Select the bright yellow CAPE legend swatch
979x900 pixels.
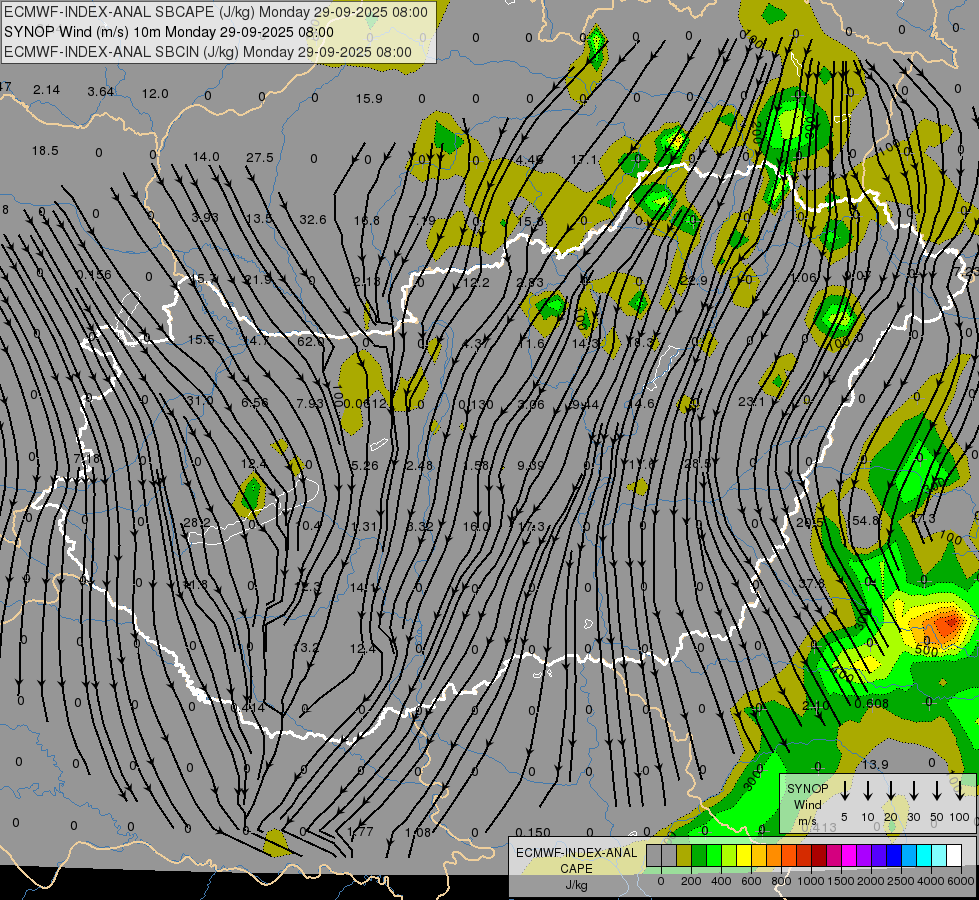[x=744, y=856]
